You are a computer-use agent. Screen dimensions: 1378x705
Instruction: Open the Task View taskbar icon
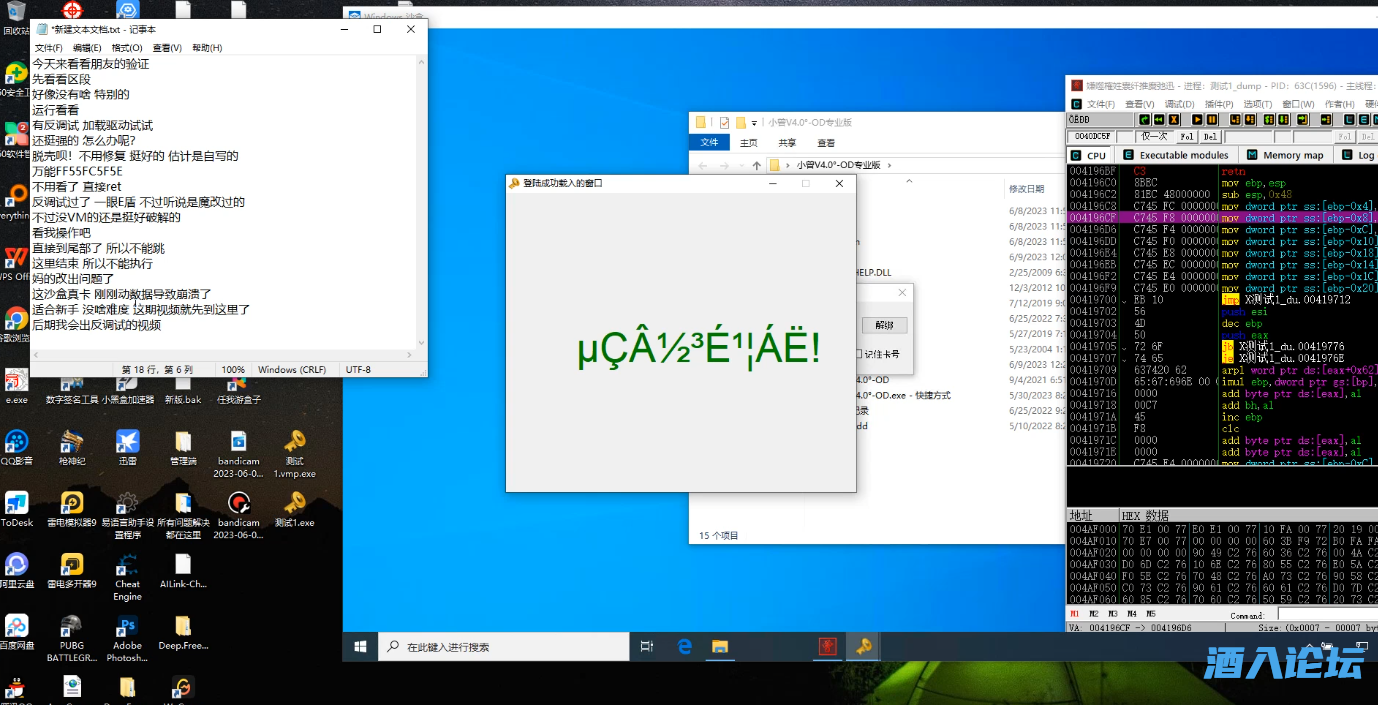(x=647, y=647)
